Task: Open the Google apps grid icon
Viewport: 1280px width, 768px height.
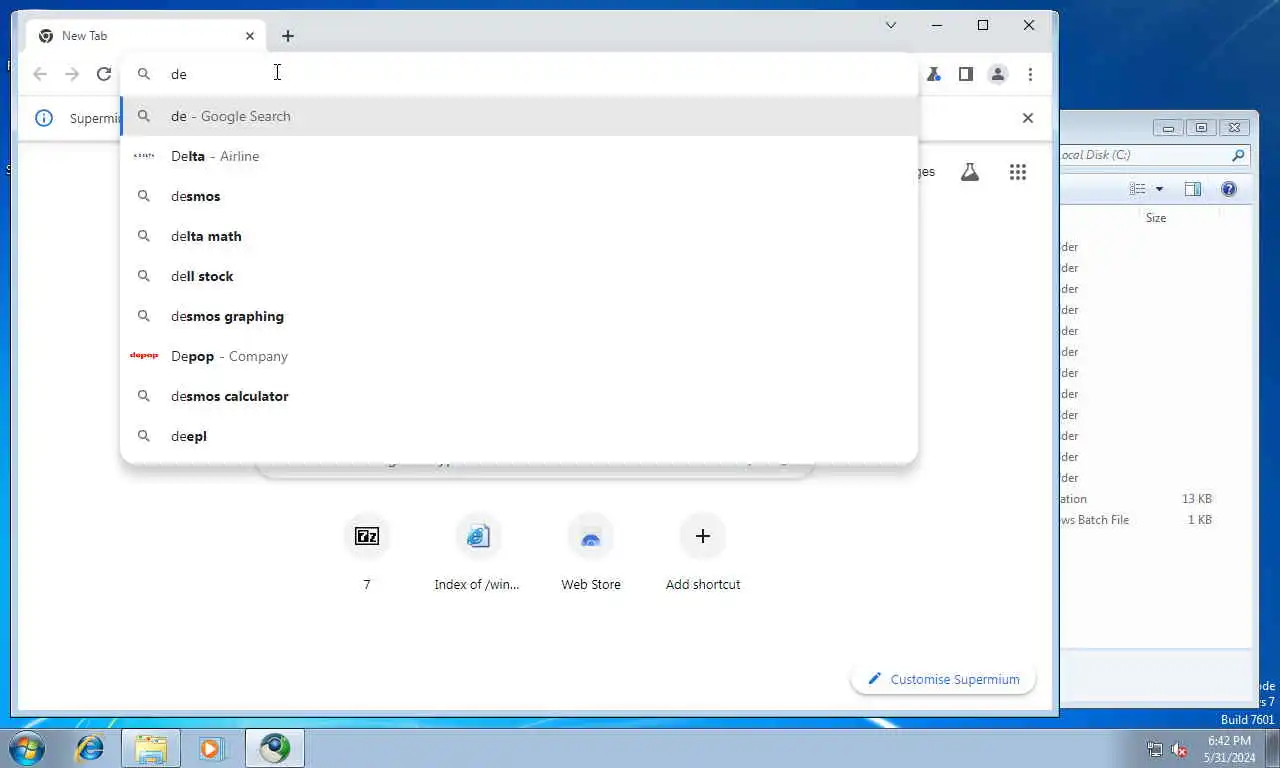Action: tap(1018, 172)
